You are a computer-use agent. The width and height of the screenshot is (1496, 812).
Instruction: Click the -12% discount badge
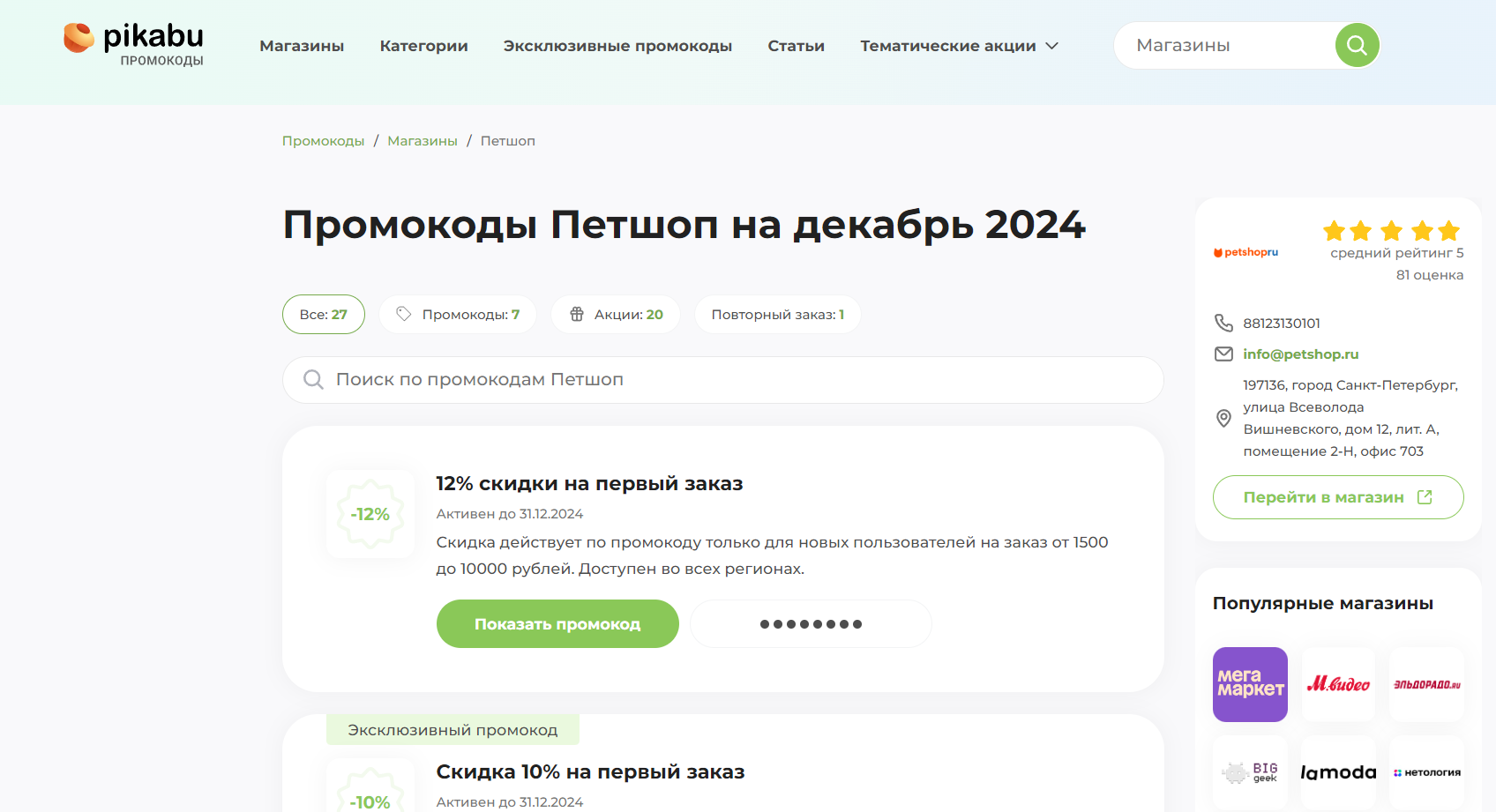coord(370,514)
